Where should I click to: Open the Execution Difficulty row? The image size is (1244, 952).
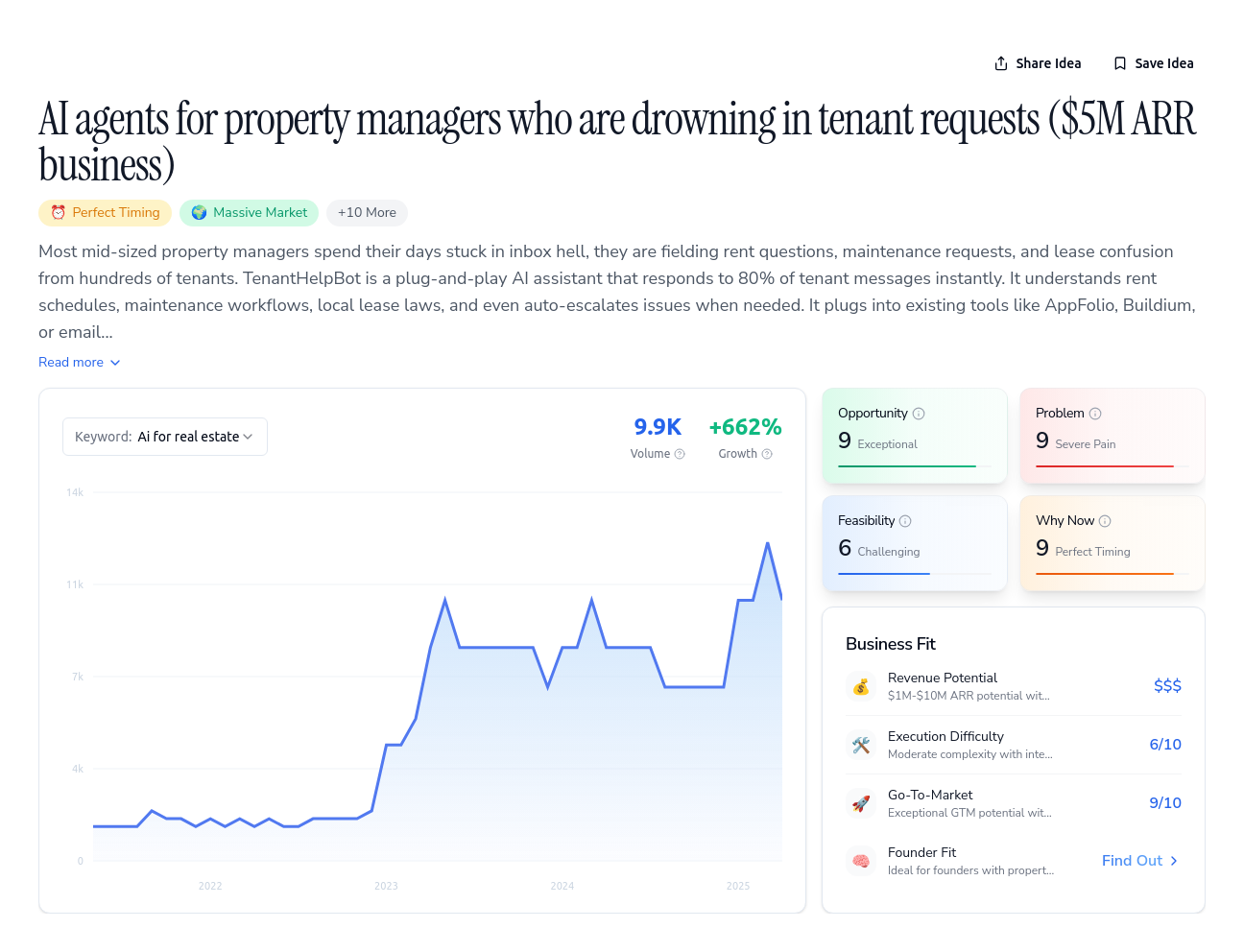1014,745
